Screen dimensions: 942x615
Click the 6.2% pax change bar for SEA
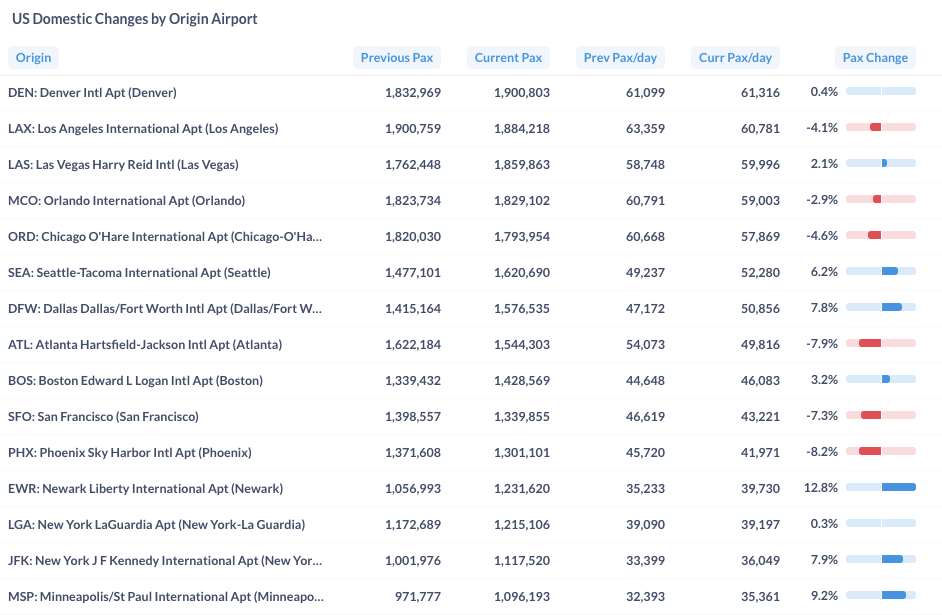coord(881,271)
